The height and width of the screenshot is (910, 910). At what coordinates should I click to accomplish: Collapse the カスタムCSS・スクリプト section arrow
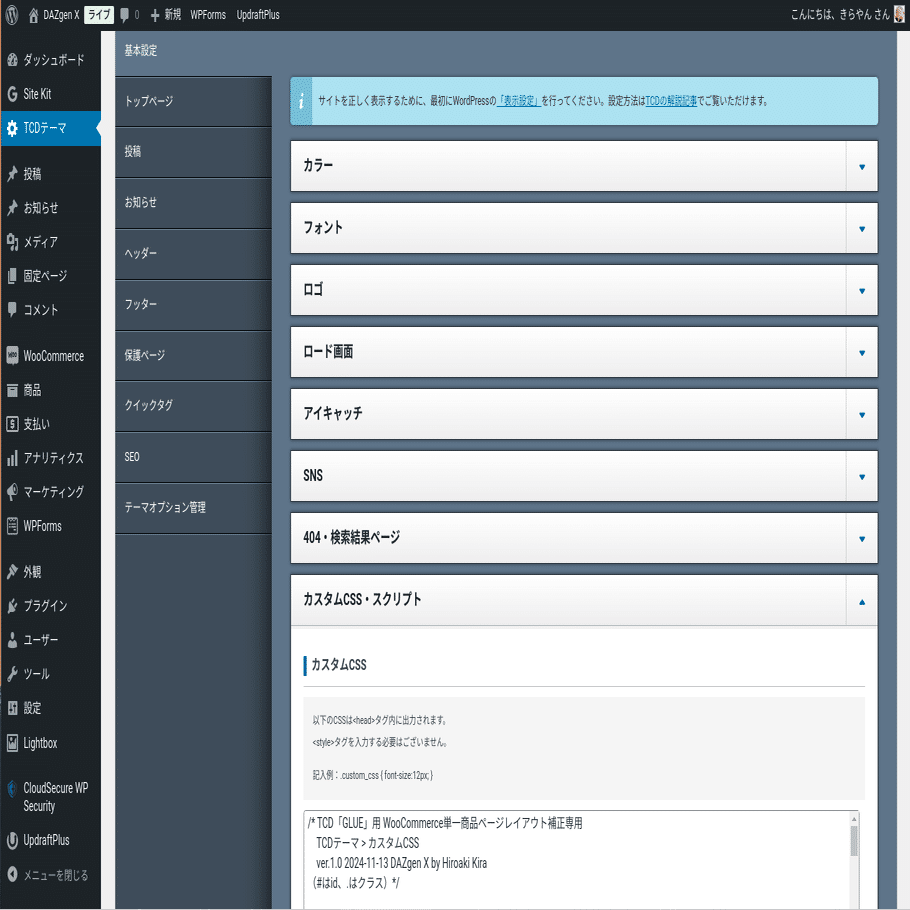[862, 602]
